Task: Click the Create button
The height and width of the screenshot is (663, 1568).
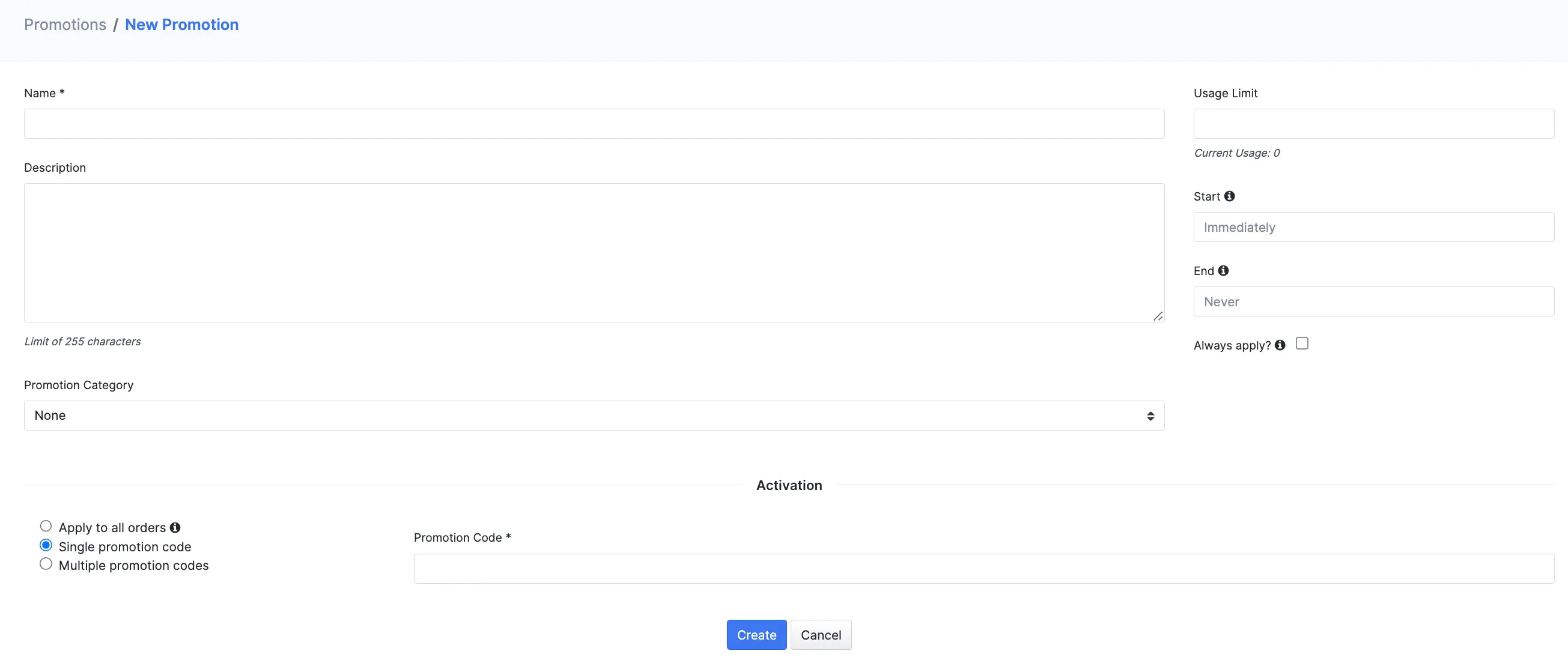Action: pos(756,635)
